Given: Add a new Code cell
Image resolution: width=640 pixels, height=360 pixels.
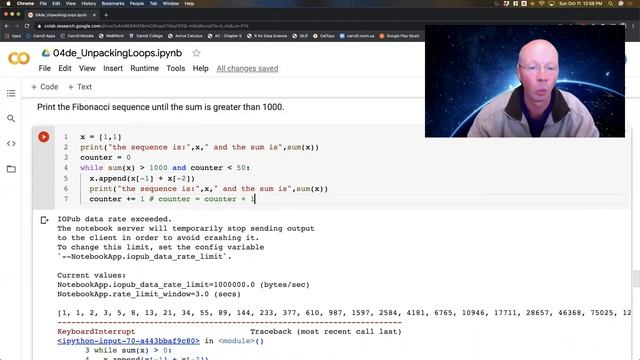Looking at the screenshot, I should coord(45,87).
